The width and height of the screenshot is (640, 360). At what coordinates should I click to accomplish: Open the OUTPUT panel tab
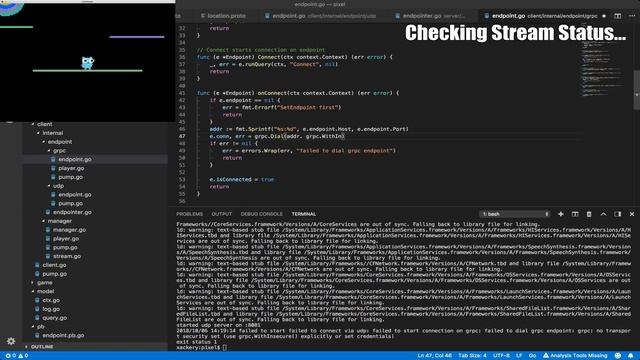[x=222, y=214]
